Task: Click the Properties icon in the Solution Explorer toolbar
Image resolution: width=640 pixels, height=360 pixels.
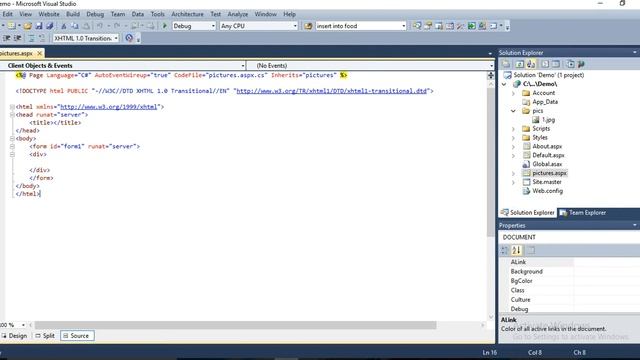Action: coord(506,64)
